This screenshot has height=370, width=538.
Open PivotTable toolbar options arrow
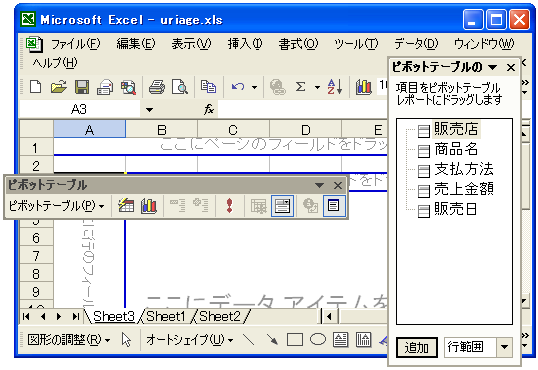[319, 185]
